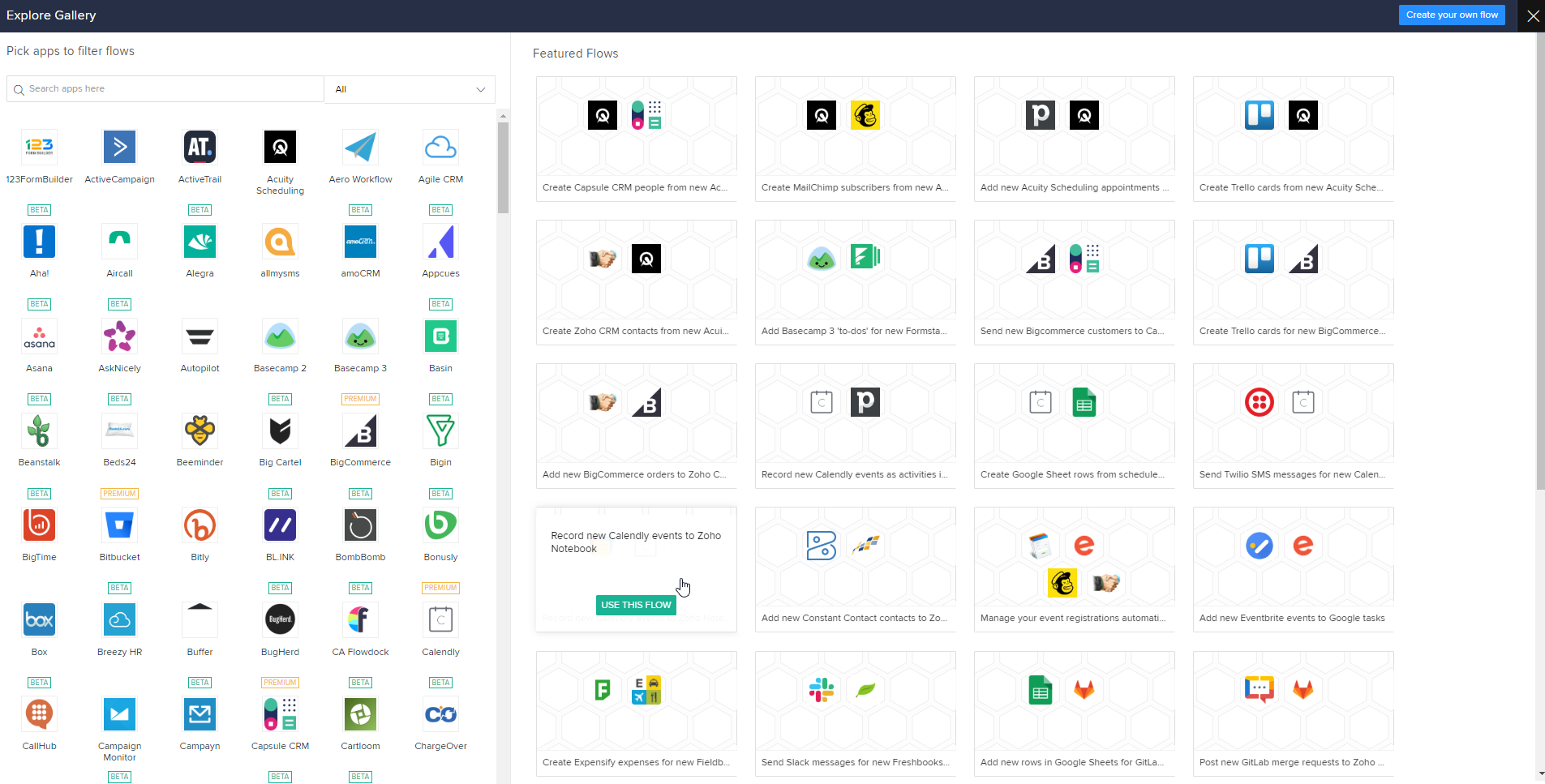Open Create Google Sheet rows flow card
The height and width of the screenshot is (784, 1545).
(x=1075, y=426)
